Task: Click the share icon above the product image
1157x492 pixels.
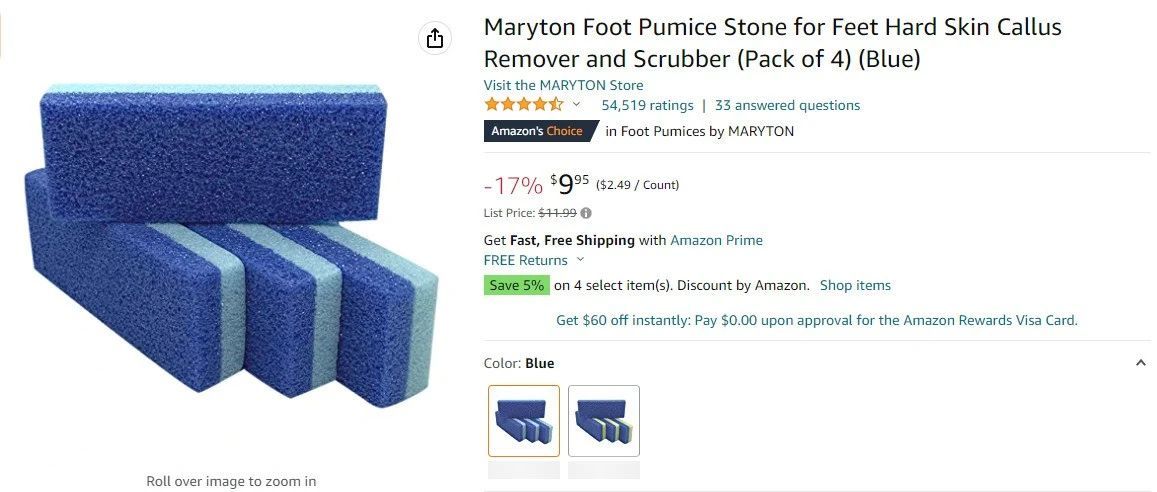Action: [434, 38]
